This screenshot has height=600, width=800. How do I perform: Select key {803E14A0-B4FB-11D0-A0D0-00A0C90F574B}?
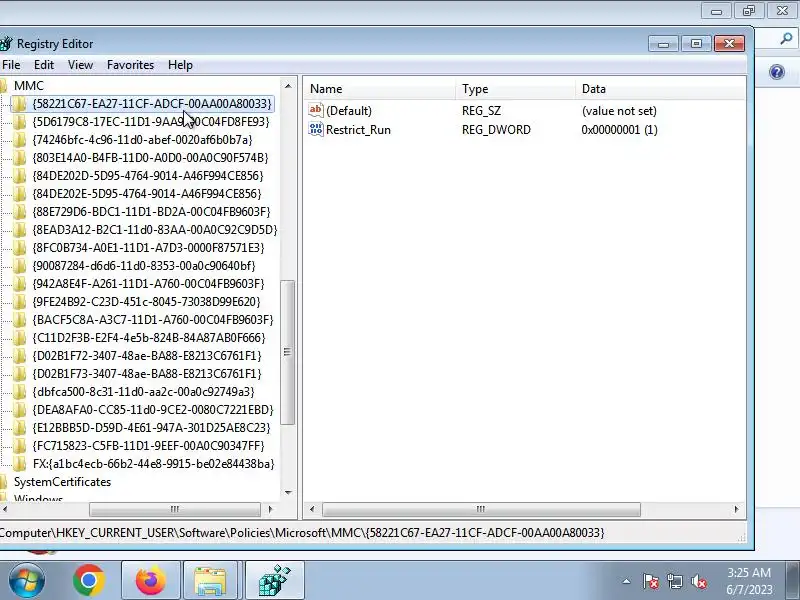(x=150, y=158)
